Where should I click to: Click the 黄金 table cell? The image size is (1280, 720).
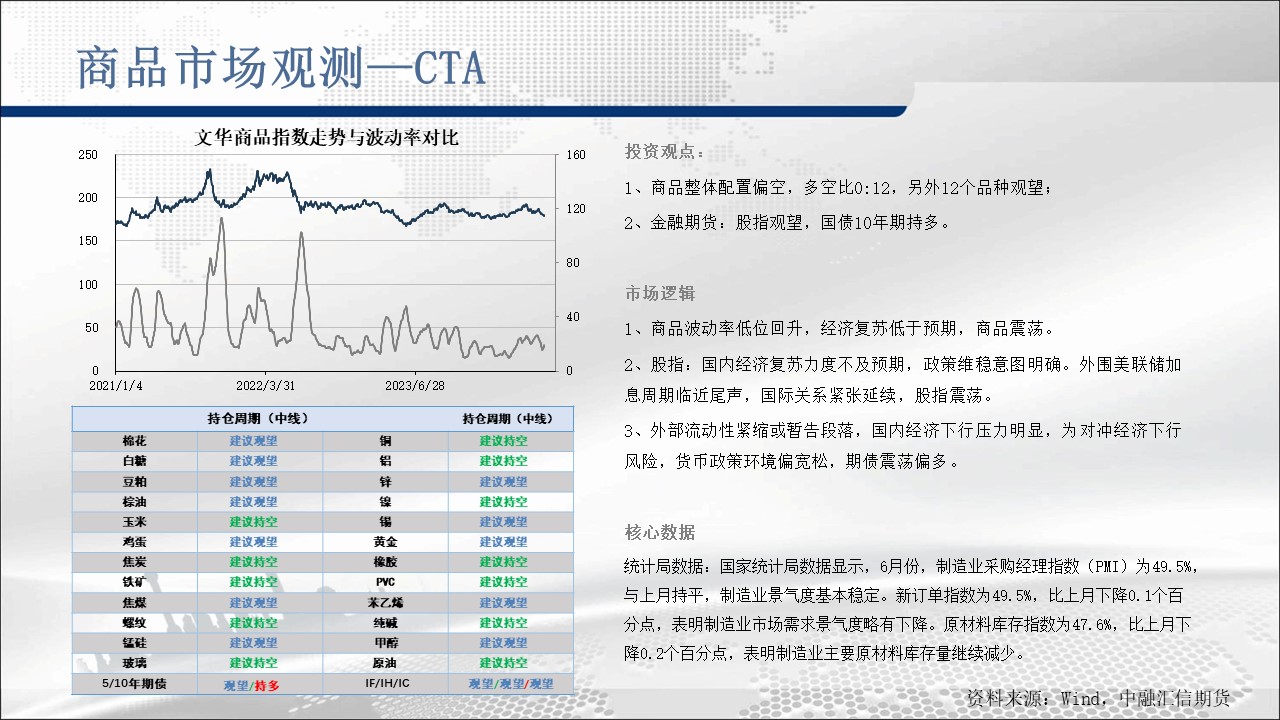385,541
